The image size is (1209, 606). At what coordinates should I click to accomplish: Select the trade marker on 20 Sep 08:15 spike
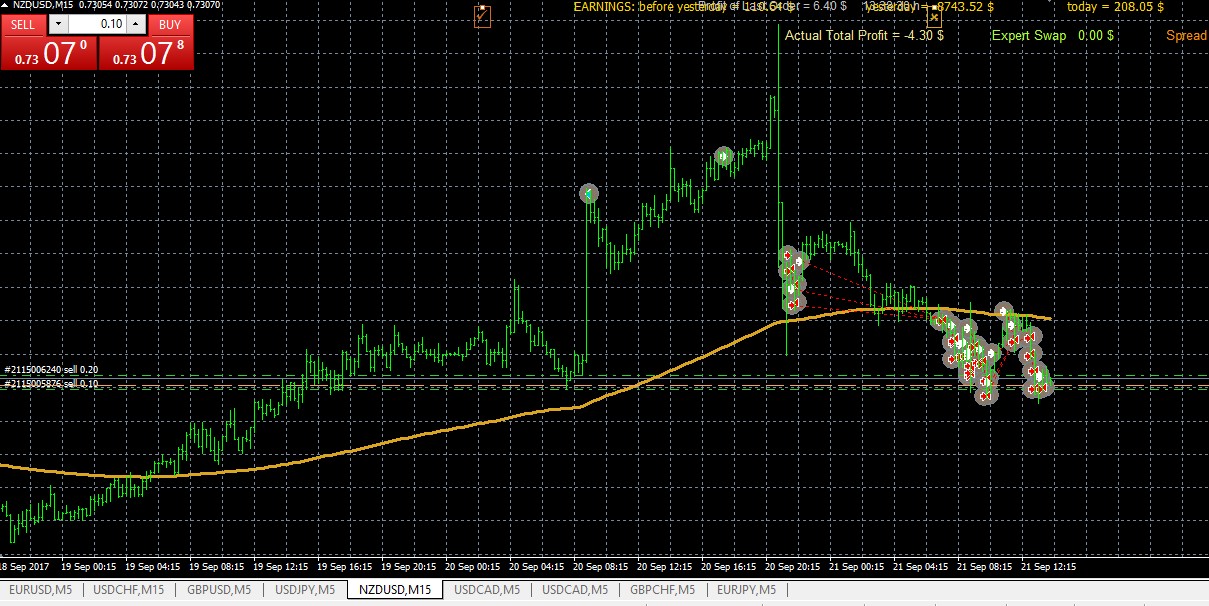tap(589, 193)
